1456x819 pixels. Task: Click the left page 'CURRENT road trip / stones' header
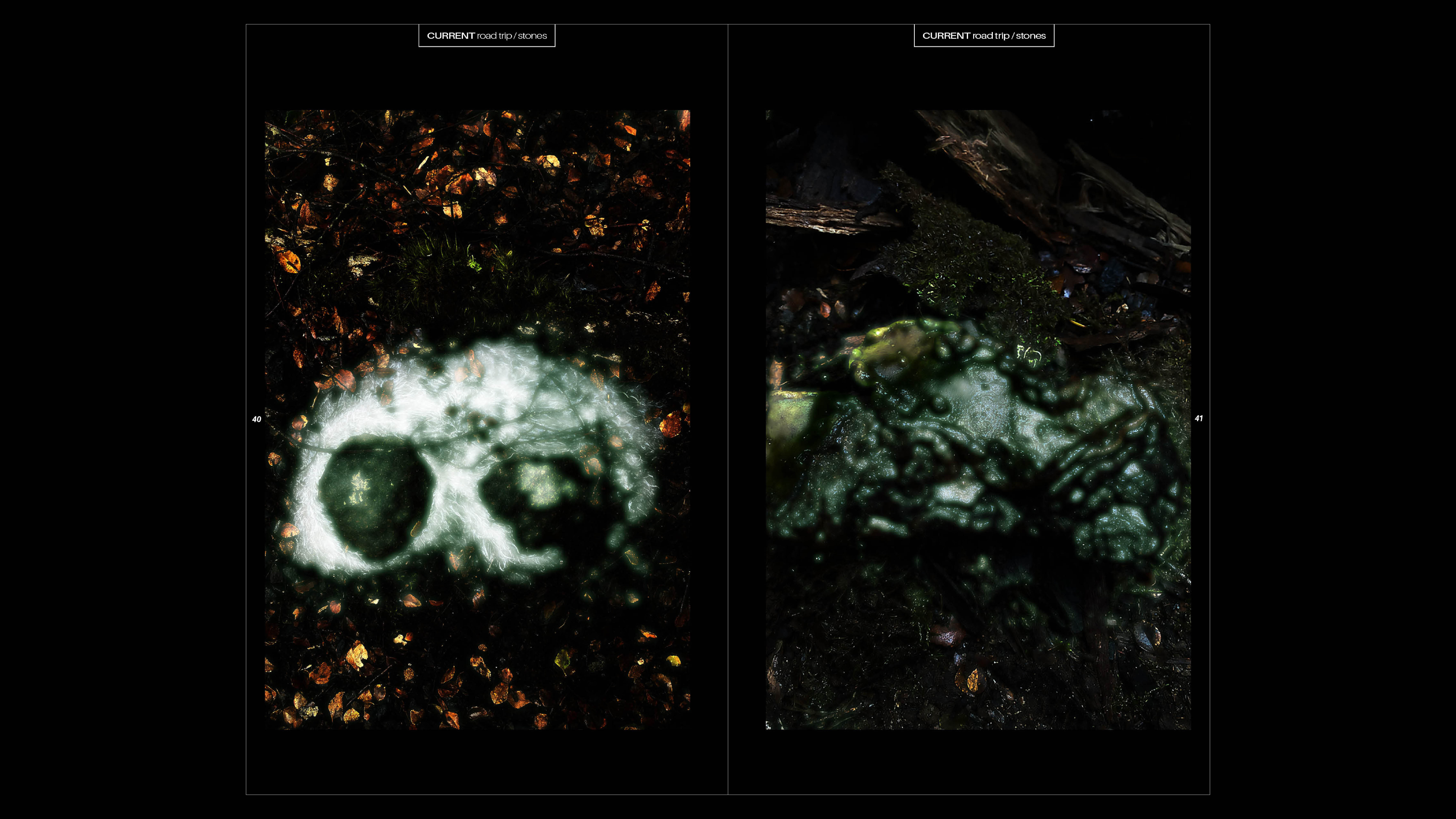coord(487,36)
